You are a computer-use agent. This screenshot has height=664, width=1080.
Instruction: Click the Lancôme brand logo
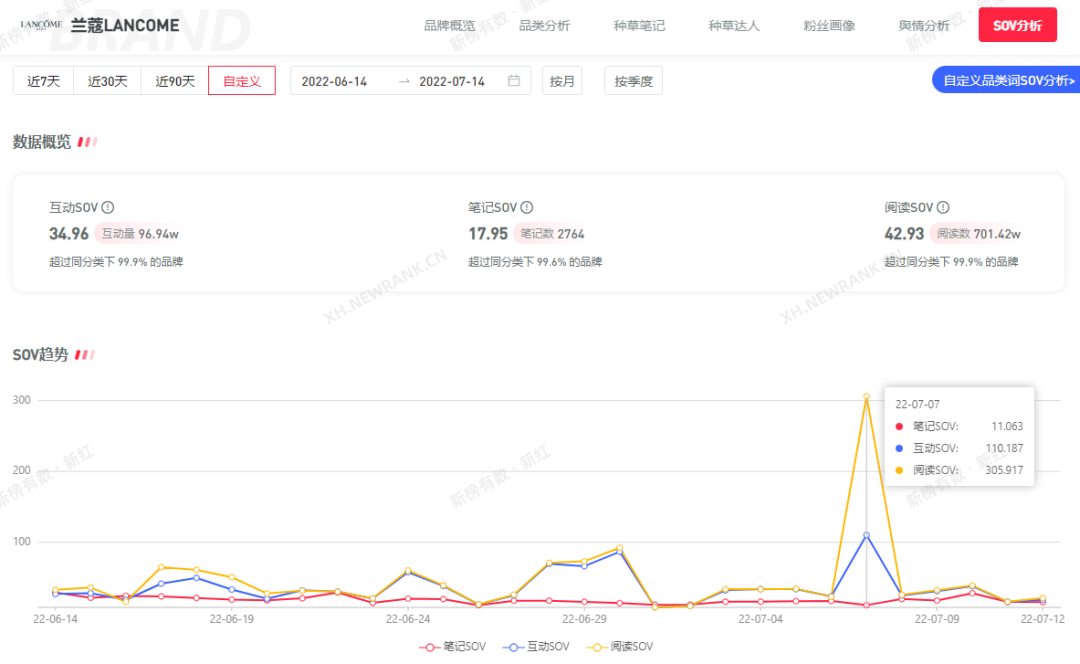click(42, 25)
